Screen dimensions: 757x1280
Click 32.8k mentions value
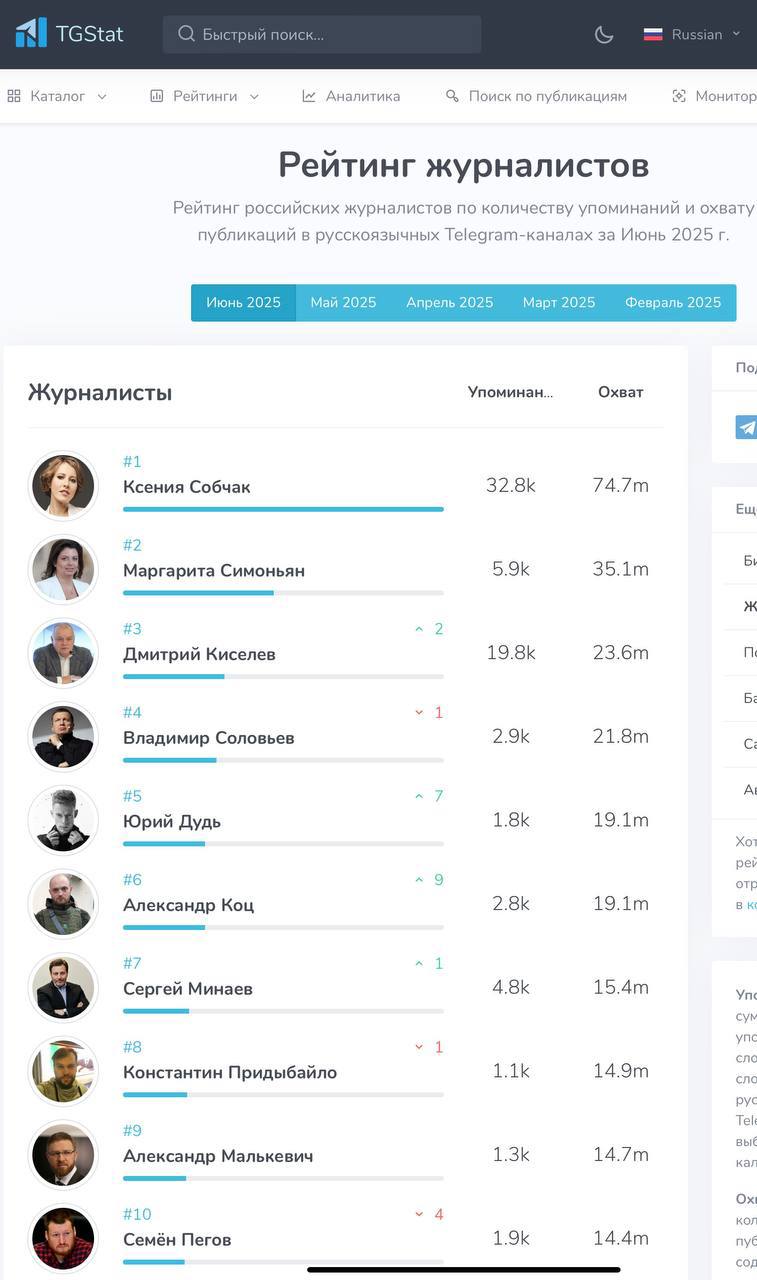pyautogui.click(x=511, y=486)
